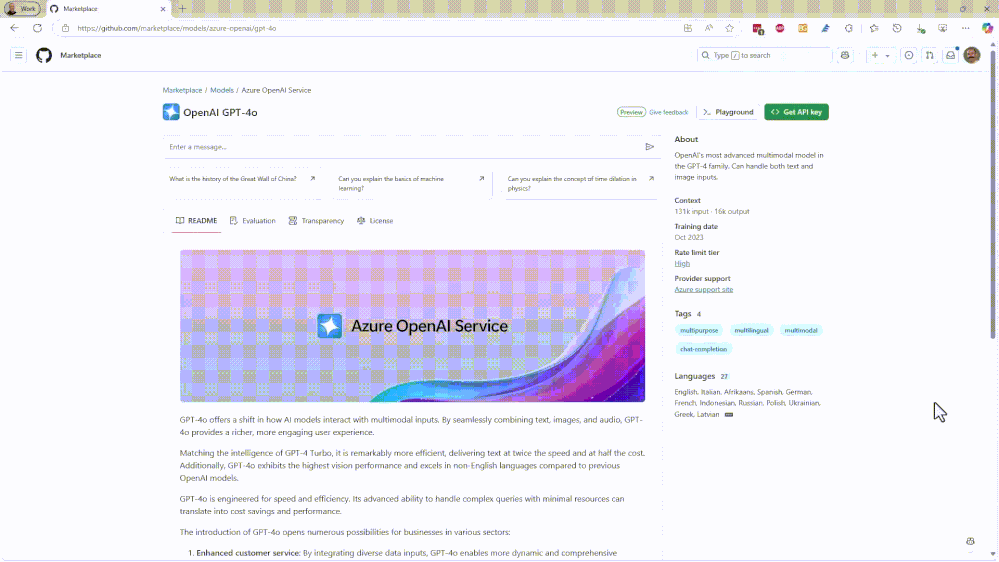Screen dimensions: 999x562
Task: Click the Marketplace breadcrumb link
Action: 182,90
